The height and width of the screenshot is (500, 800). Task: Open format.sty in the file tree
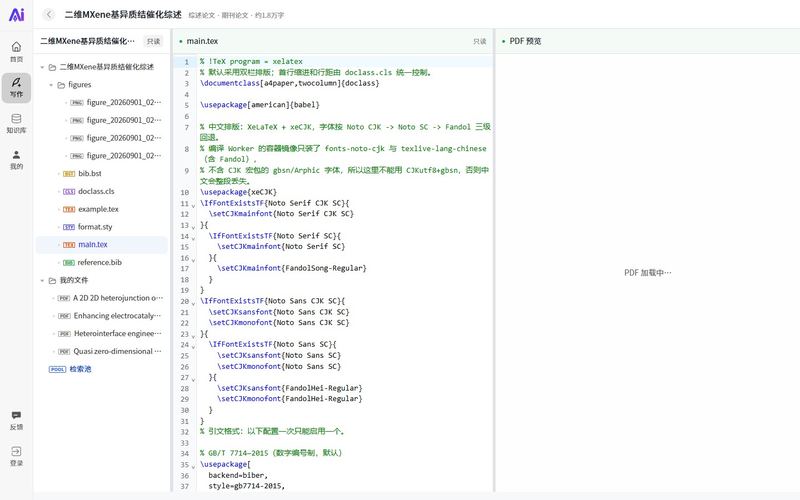(95, 227)
